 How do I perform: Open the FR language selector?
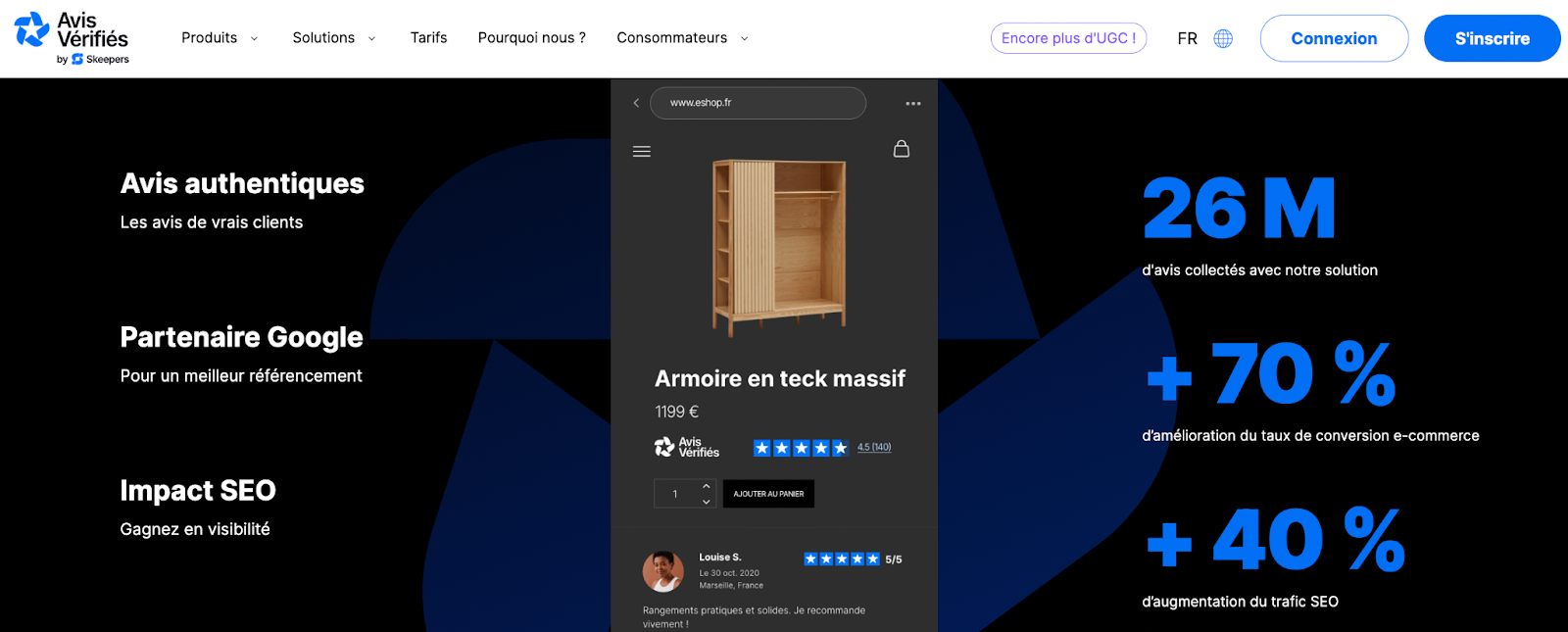coord(1187,38)
